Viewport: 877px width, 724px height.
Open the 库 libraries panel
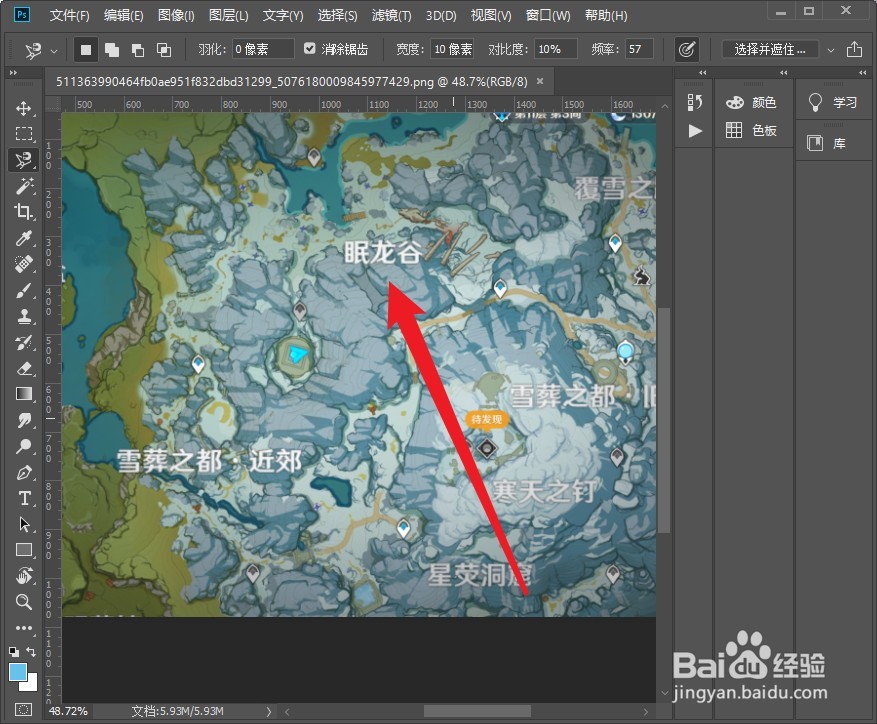[x=827, y=143]
